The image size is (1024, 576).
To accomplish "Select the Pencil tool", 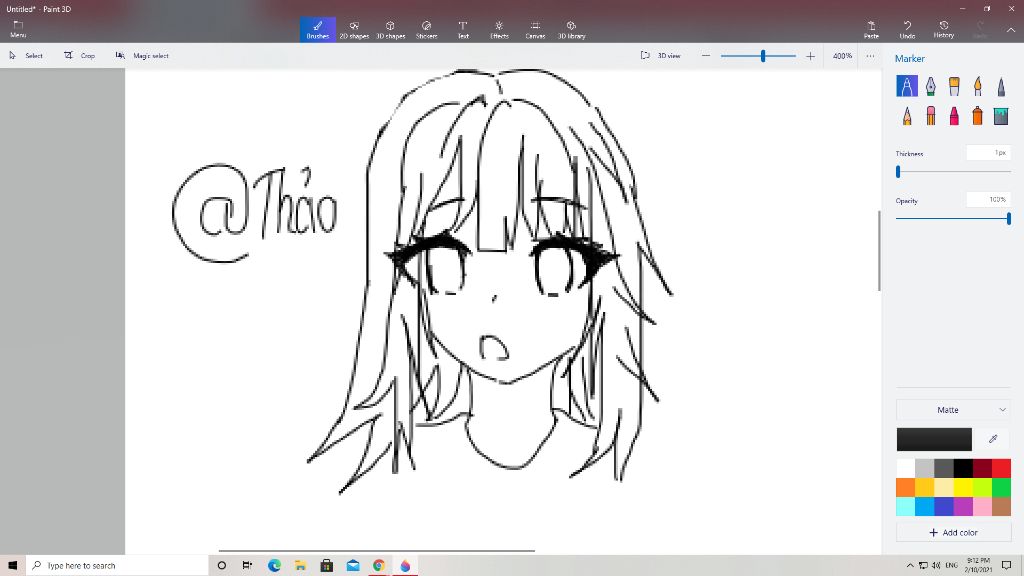I will pyautogui.click(x=906, y=116).
